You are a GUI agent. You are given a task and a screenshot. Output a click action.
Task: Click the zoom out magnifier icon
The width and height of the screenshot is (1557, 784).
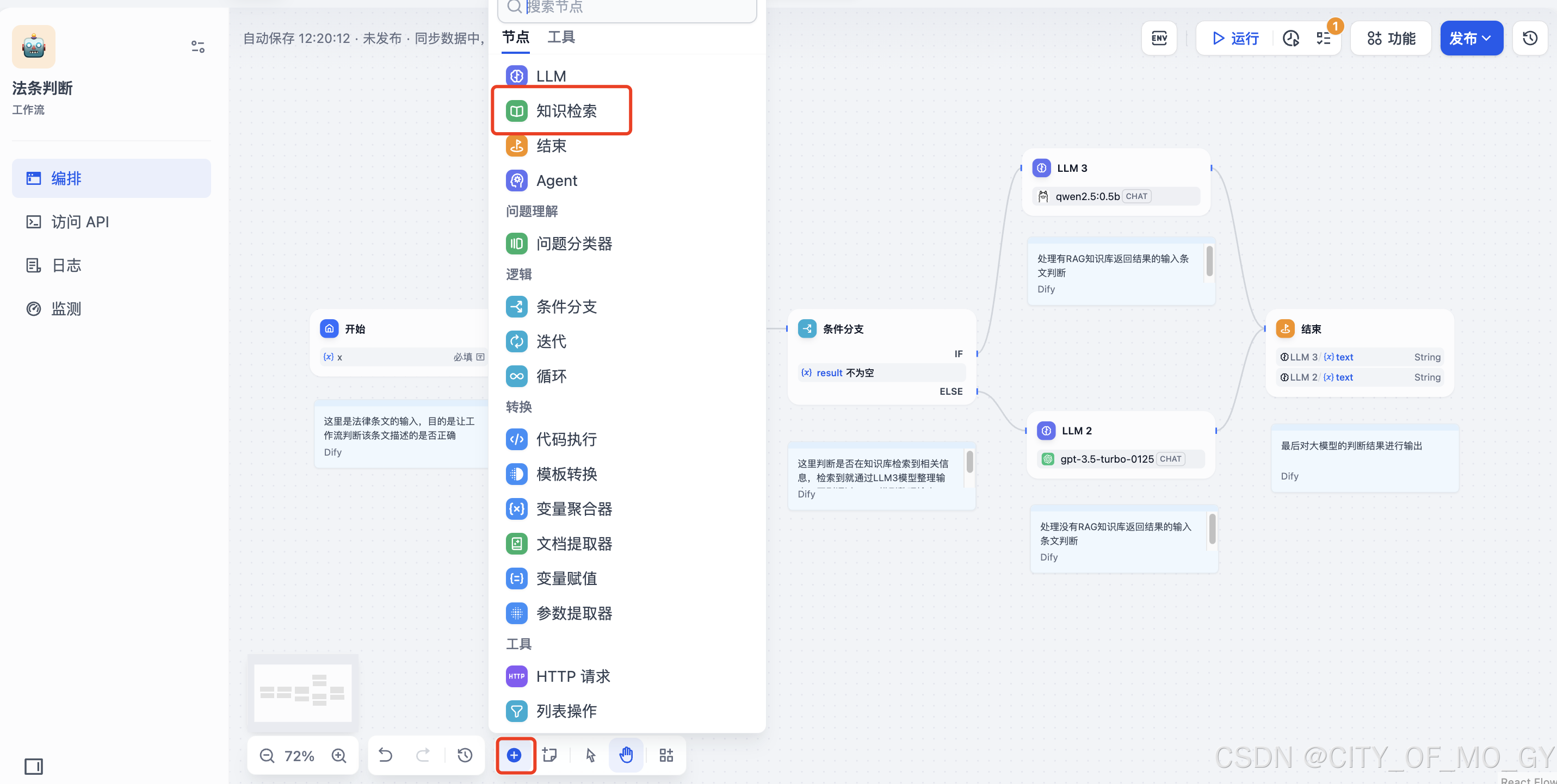267,756
